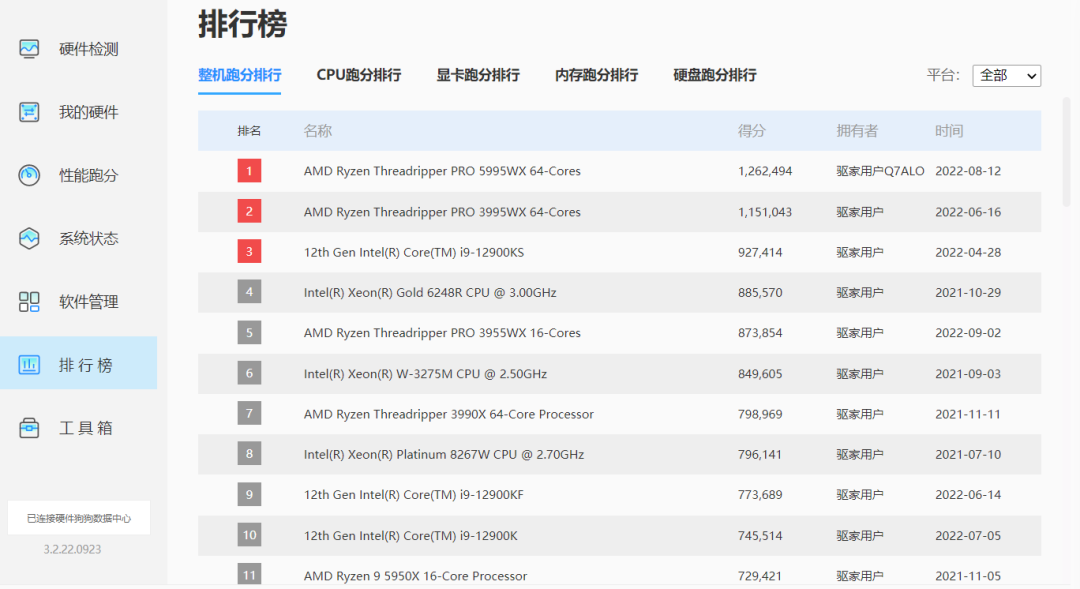The image size is (1080, 589).
Task: Go to 我的硬件 in the sidebar
Action: pyautogui.click(x=89, y=112)
